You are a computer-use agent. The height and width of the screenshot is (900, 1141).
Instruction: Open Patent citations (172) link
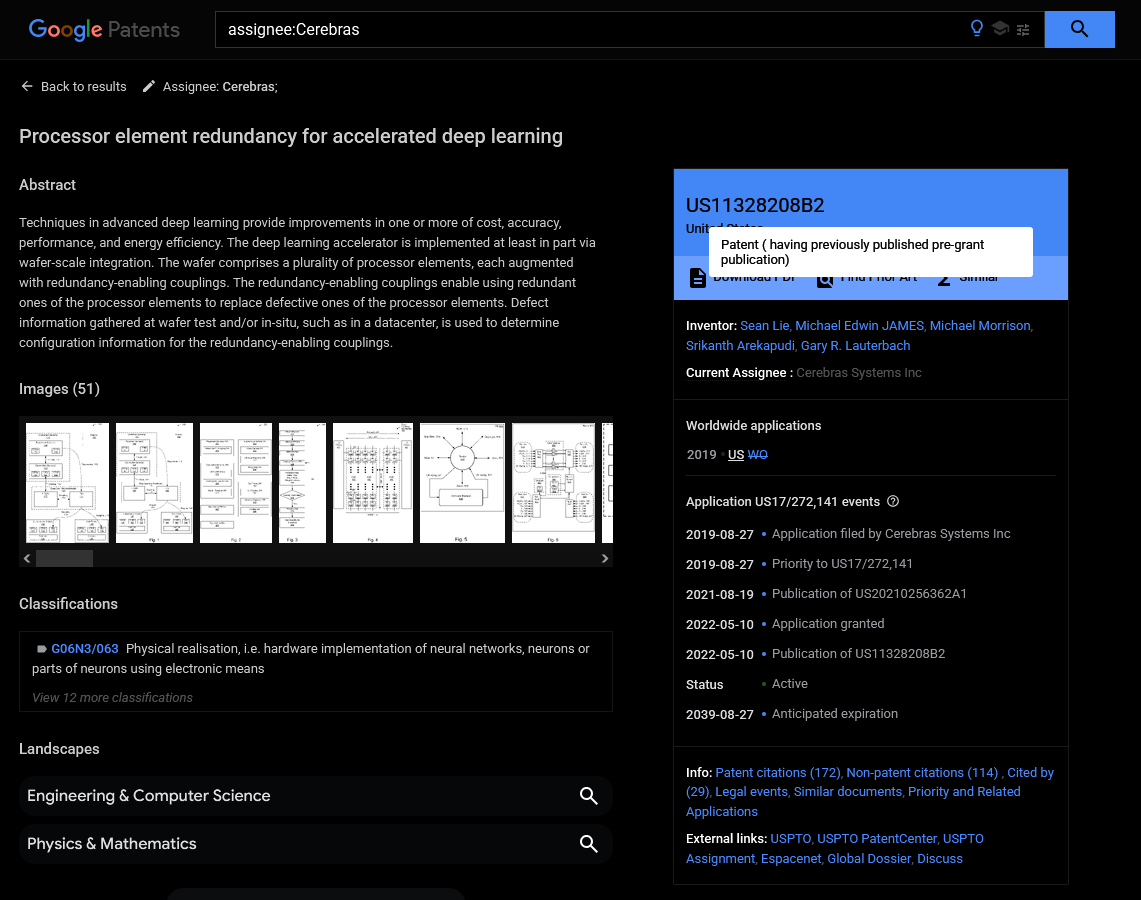(778, 773)
